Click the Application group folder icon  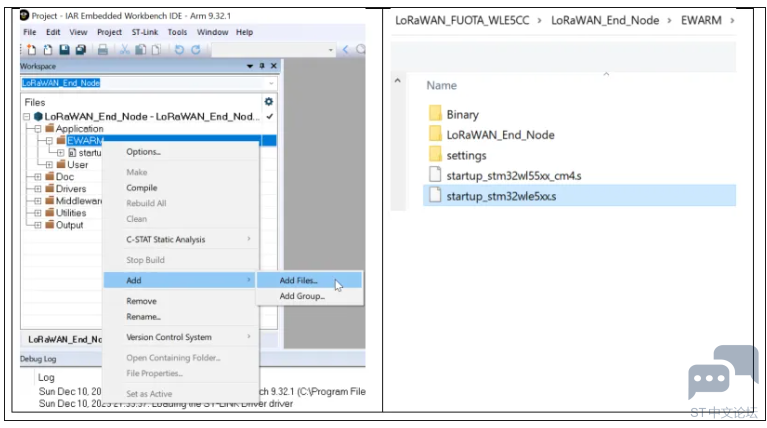(49, 128)
